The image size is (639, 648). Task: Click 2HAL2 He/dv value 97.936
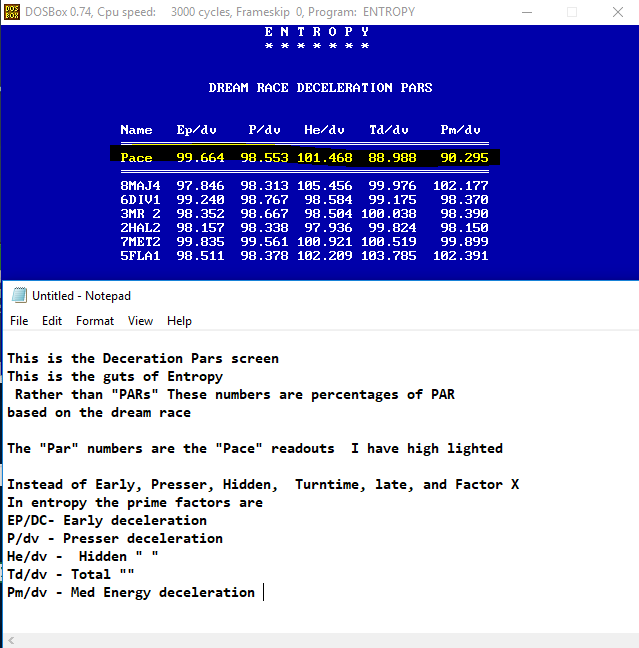(x=328, y=228)
